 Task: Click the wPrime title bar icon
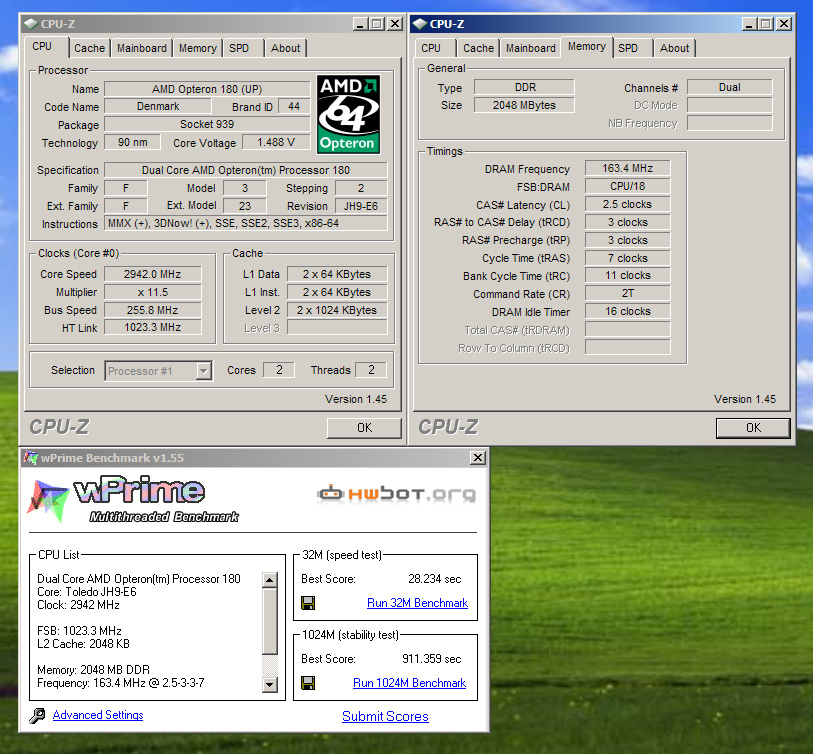click(x=31, y=457)
